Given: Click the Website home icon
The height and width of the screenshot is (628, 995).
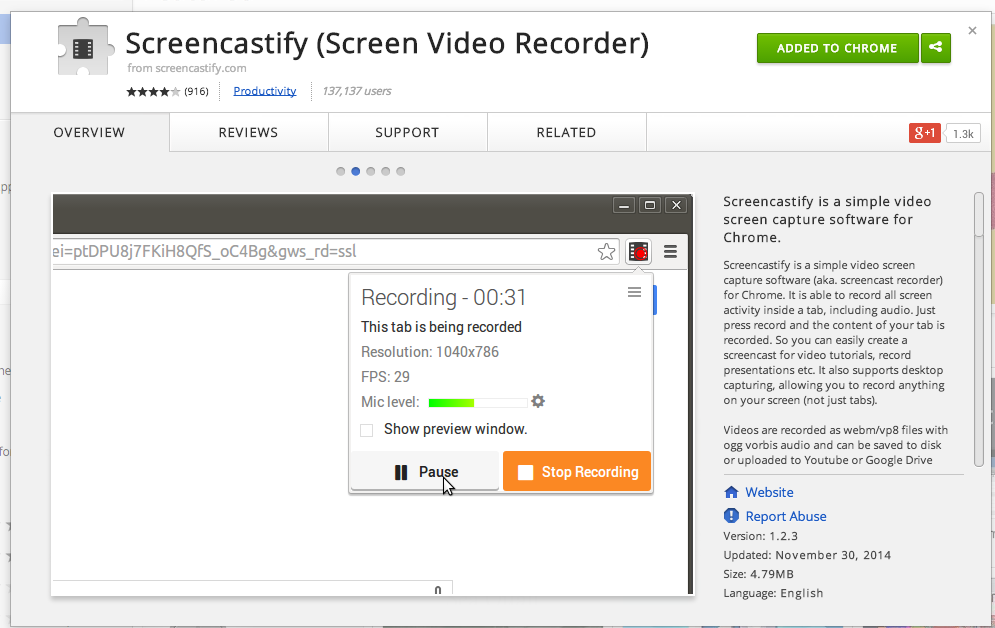Looking at the screenshot, I should click(731, 492).
